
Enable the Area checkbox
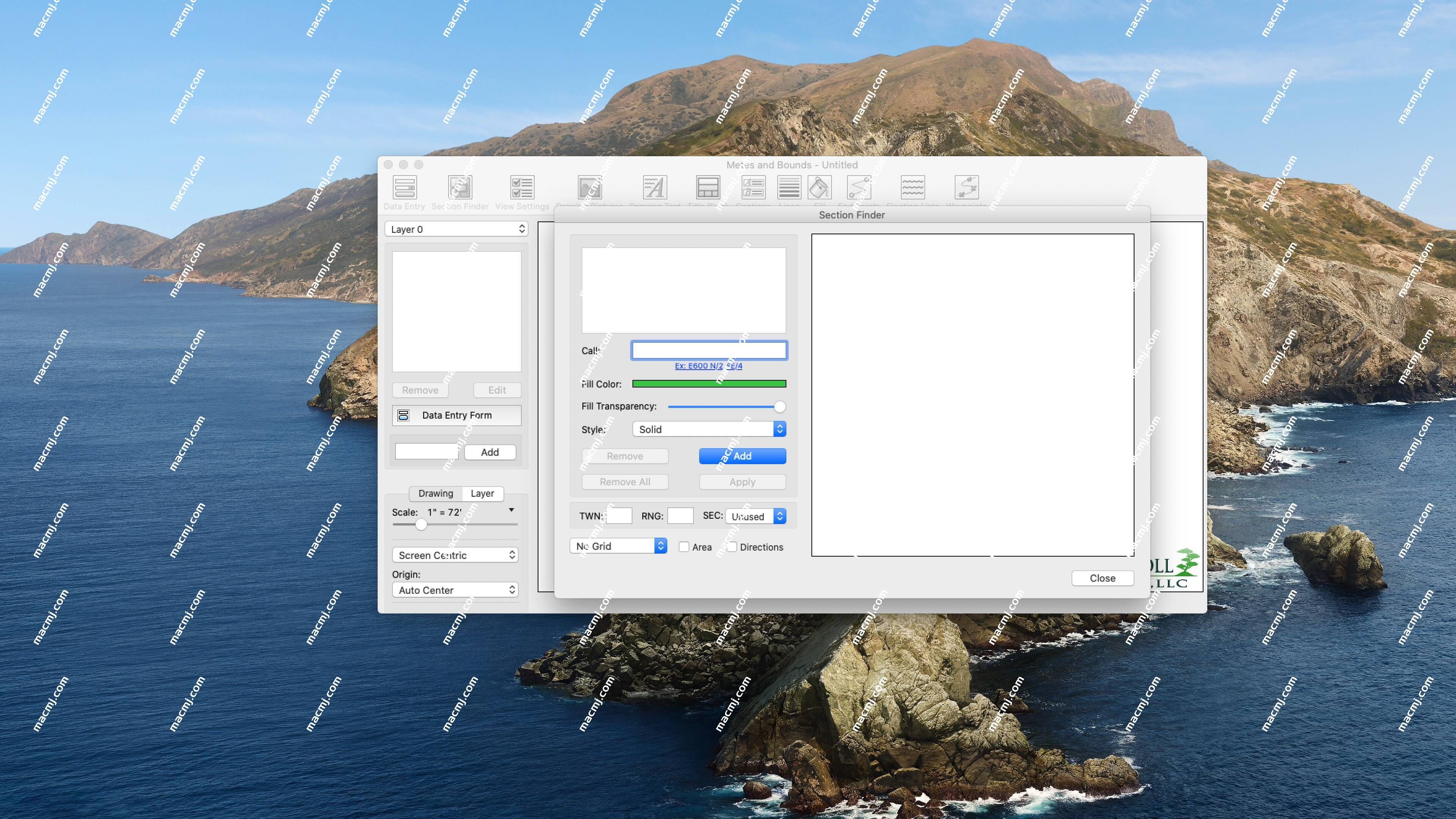coord(684,546)
